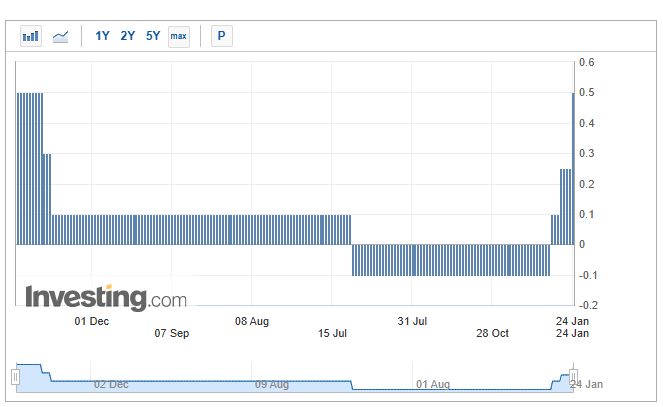Switch to the column chart type icon
Screen dimensions: 663x407
(31, 36)
